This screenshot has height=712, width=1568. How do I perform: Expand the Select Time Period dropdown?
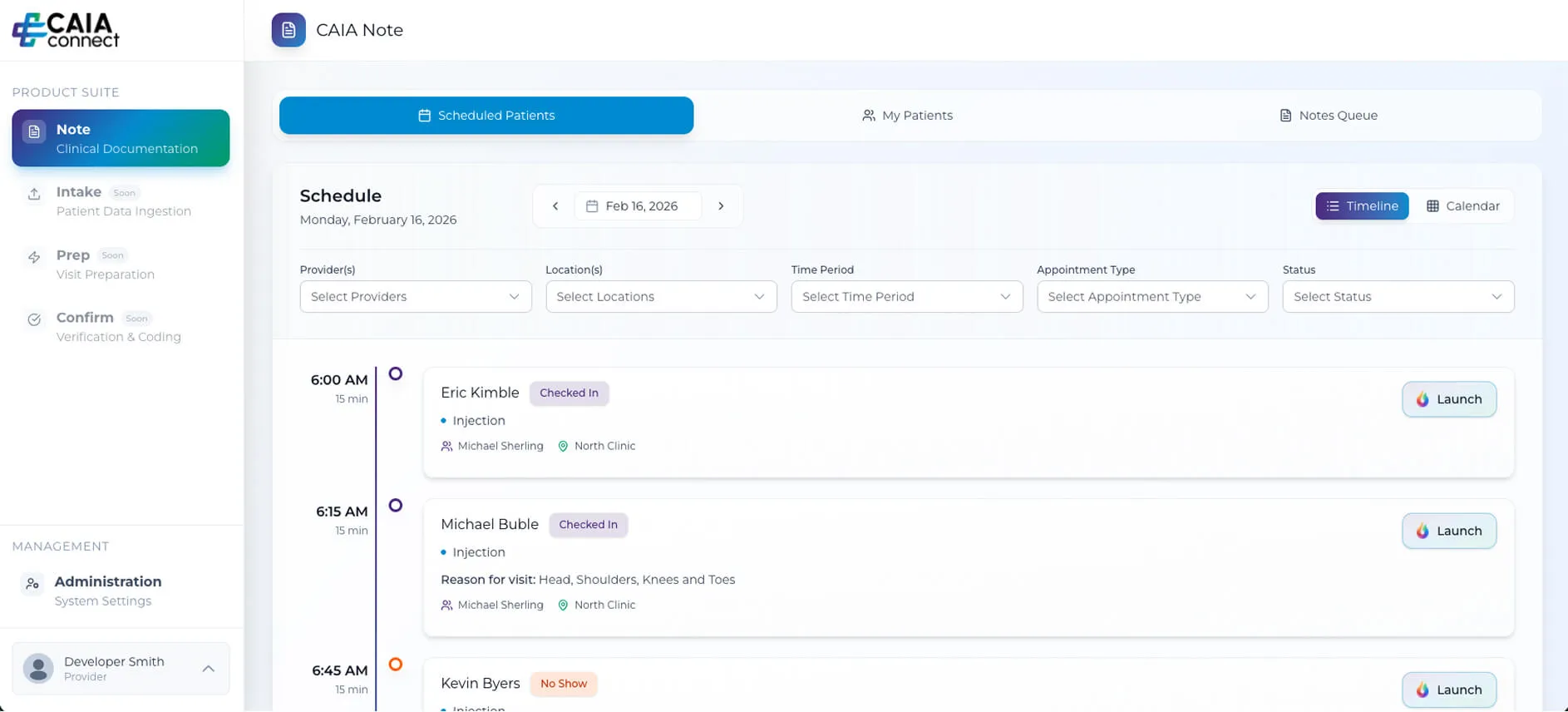click(906, 297)
